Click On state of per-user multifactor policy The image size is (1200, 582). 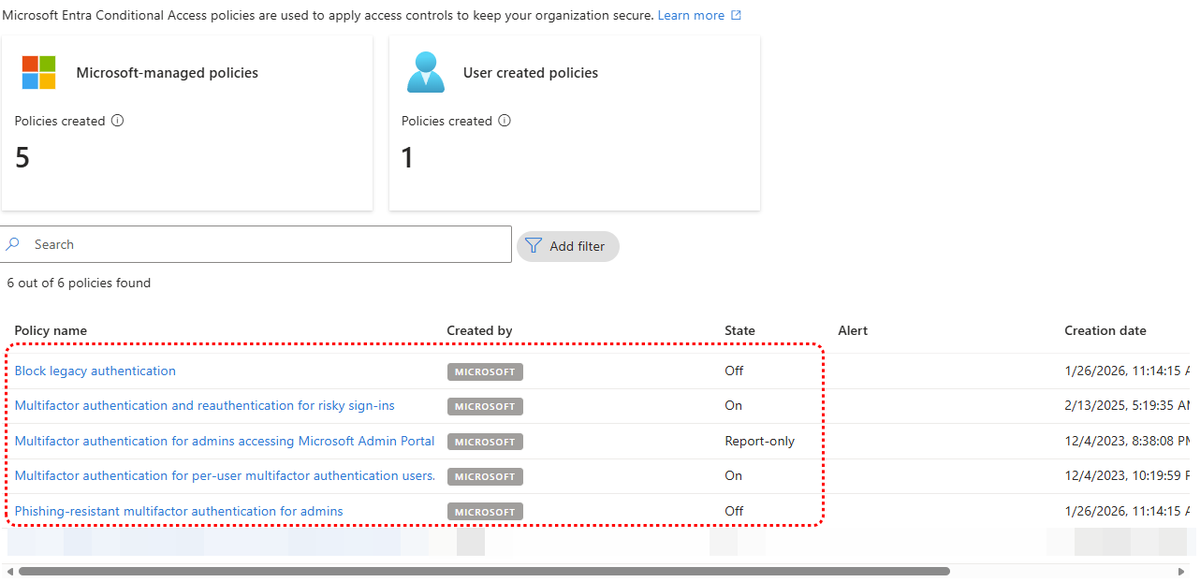[x=733, y=476]
